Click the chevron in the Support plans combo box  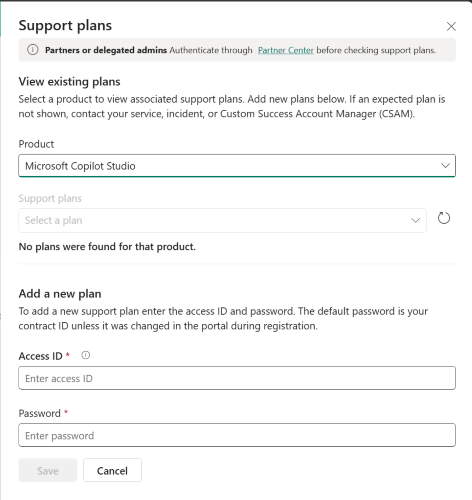415,220
